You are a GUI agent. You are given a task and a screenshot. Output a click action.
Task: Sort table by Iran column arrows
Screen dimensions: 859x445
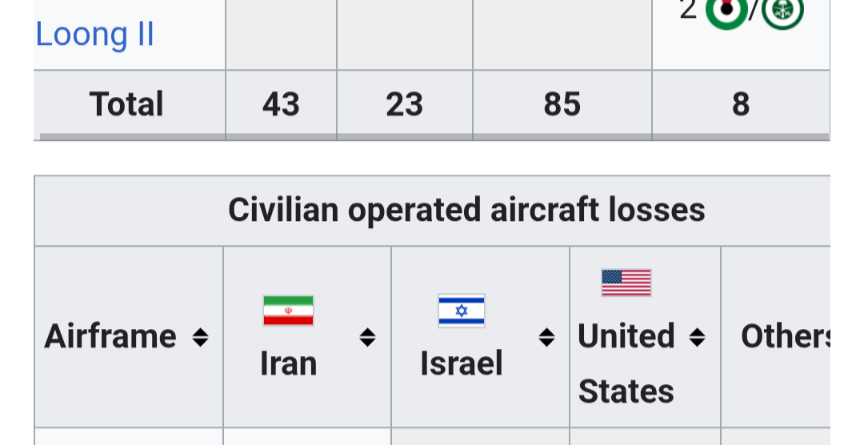(x=368, y=337)
